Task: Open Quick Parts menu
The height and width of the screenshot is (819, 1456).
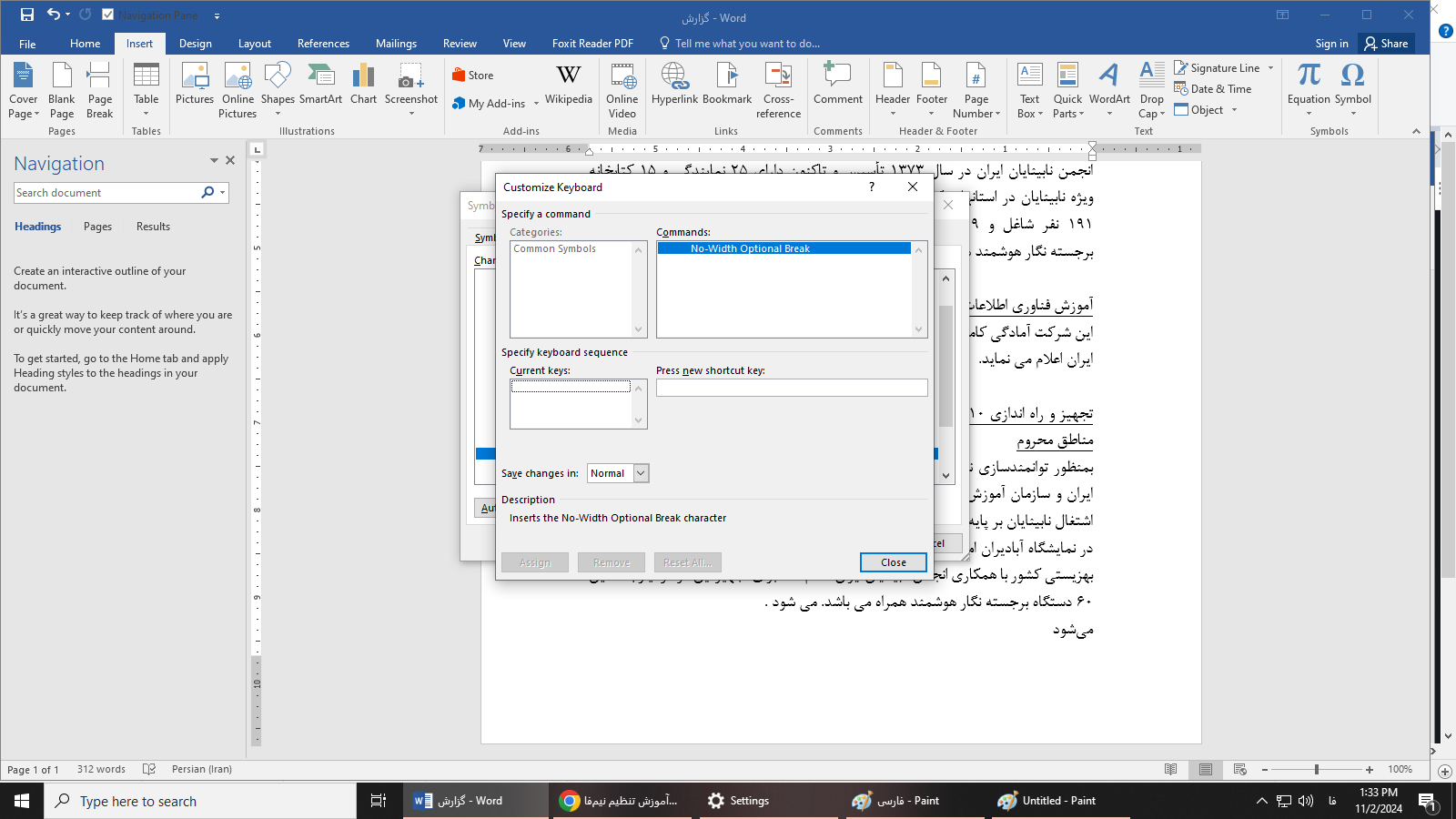Action: 1068,91
